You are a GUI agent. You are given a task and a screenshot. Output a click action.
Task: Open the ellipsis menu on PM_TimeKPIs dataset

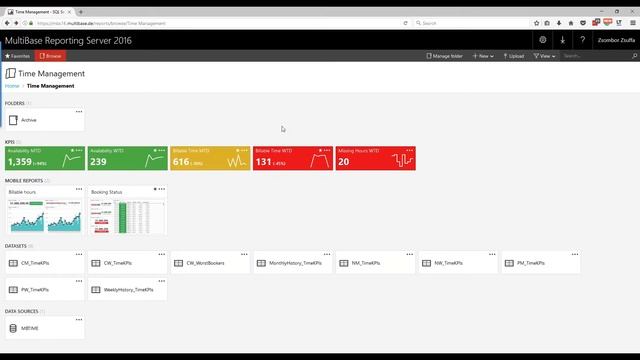[575, 254]
